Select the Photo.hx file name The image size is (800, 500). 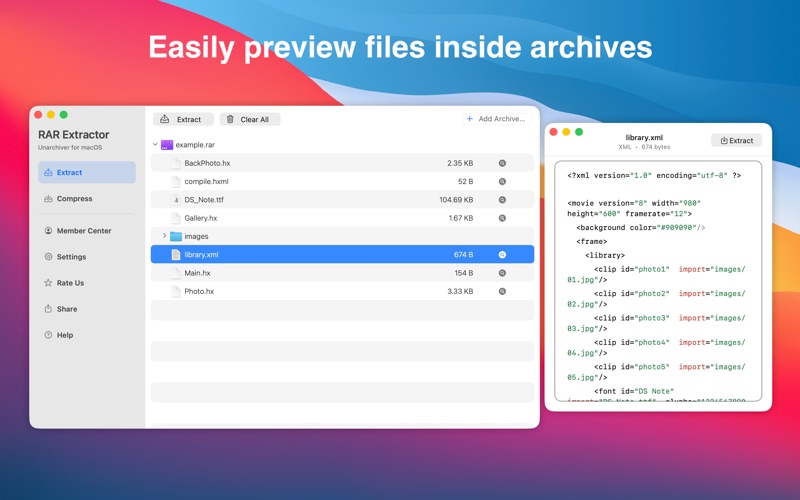coord(199,291)
